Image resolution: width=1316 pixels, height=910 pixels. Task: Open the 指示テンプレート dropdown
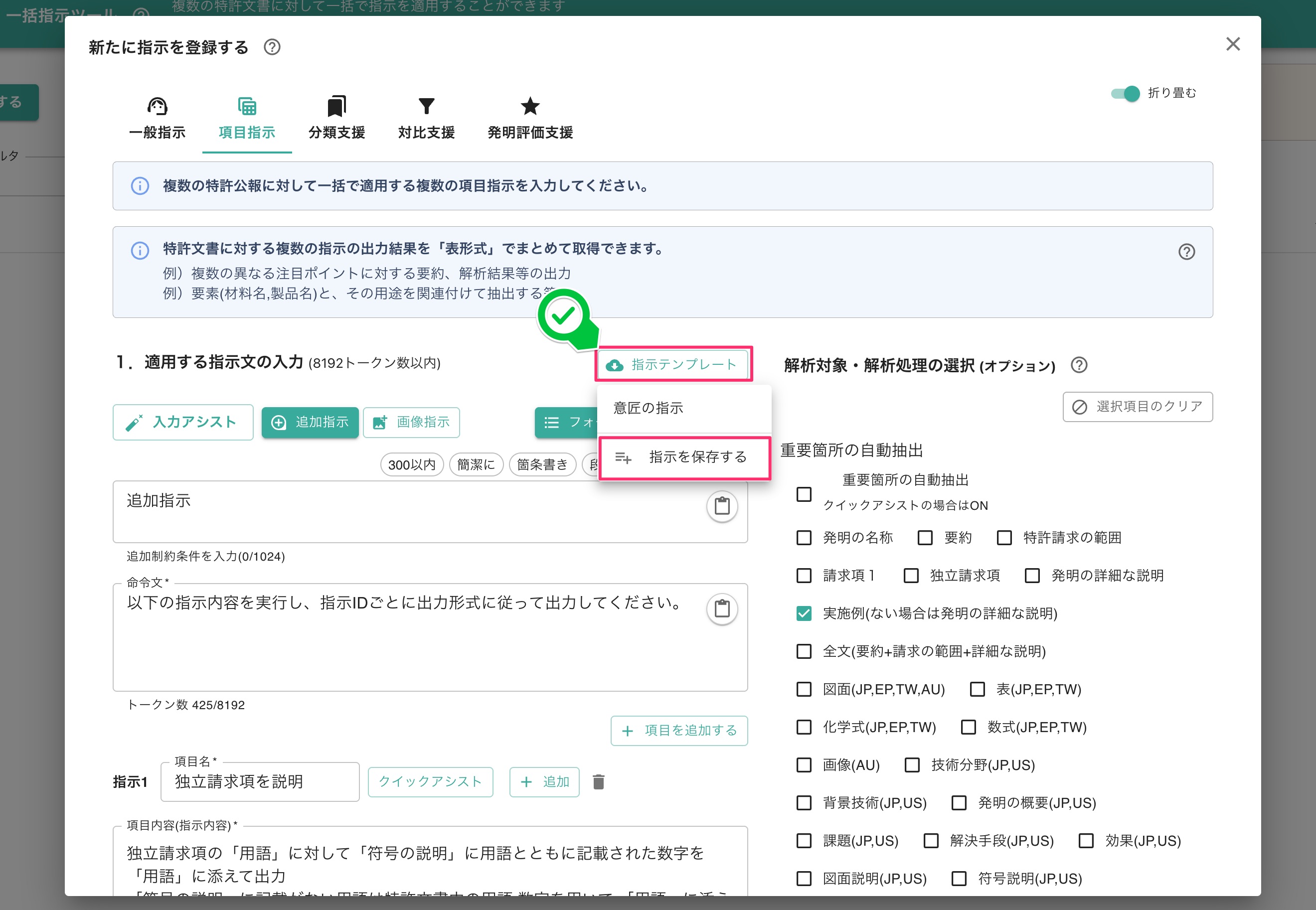click(673, 364)
